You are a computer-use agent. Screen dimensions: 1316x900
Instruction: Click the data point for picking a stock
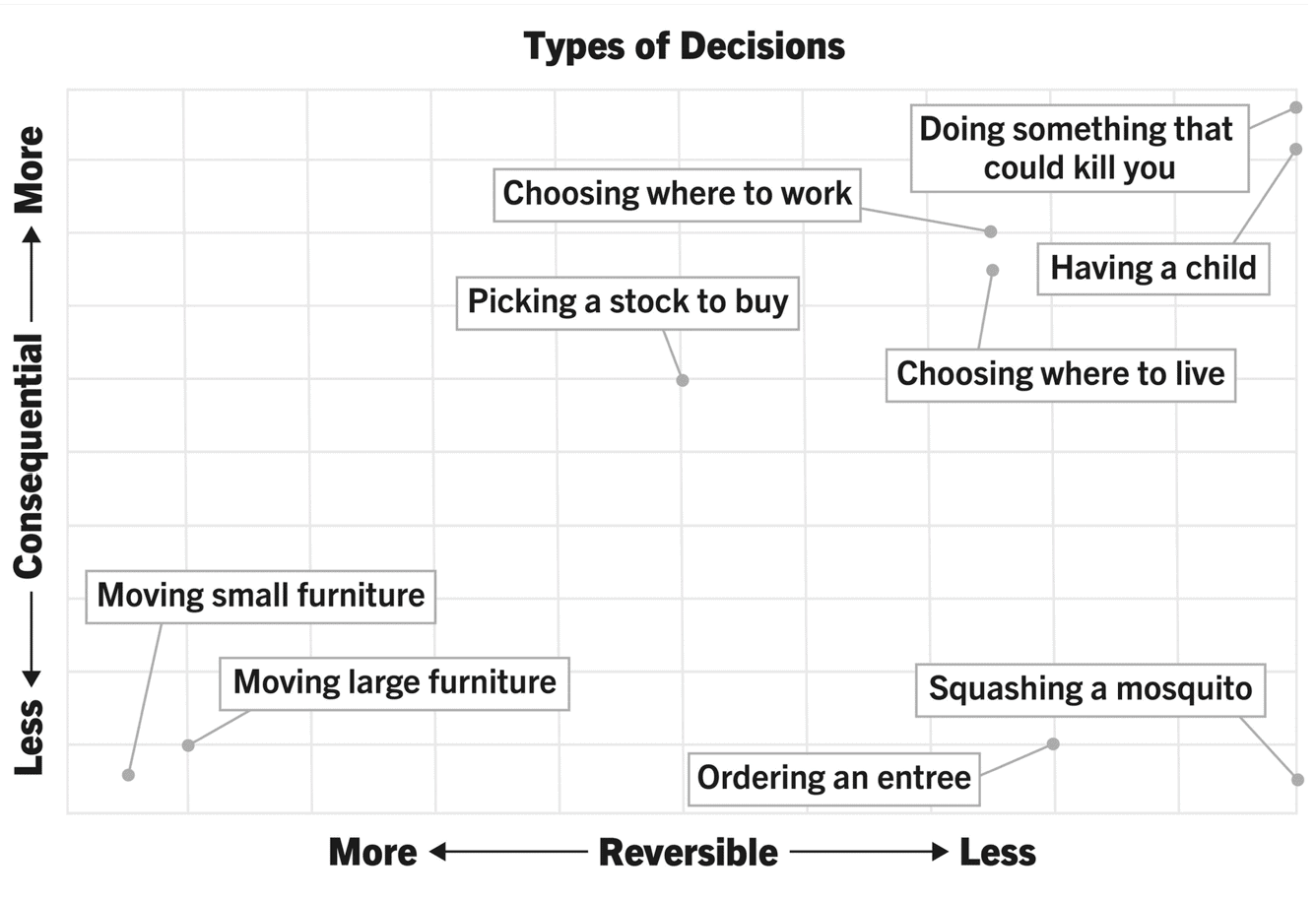[683, 380]
